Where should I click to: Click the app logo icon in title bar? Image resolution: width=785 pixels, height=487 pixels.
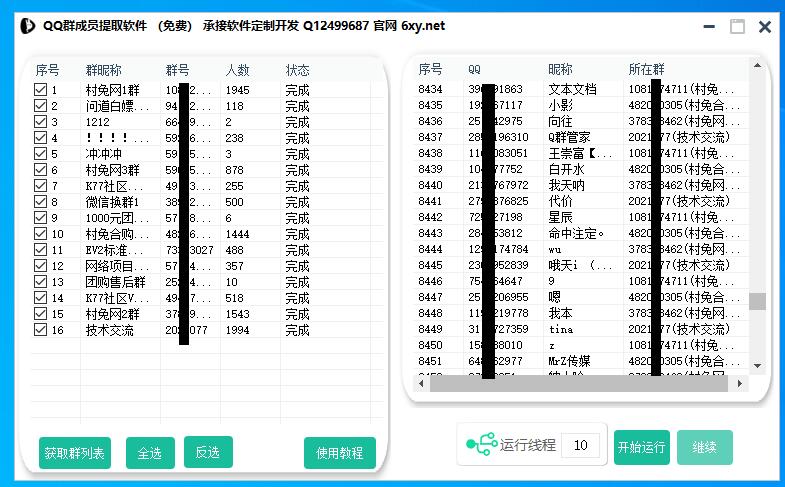point(28,26)
